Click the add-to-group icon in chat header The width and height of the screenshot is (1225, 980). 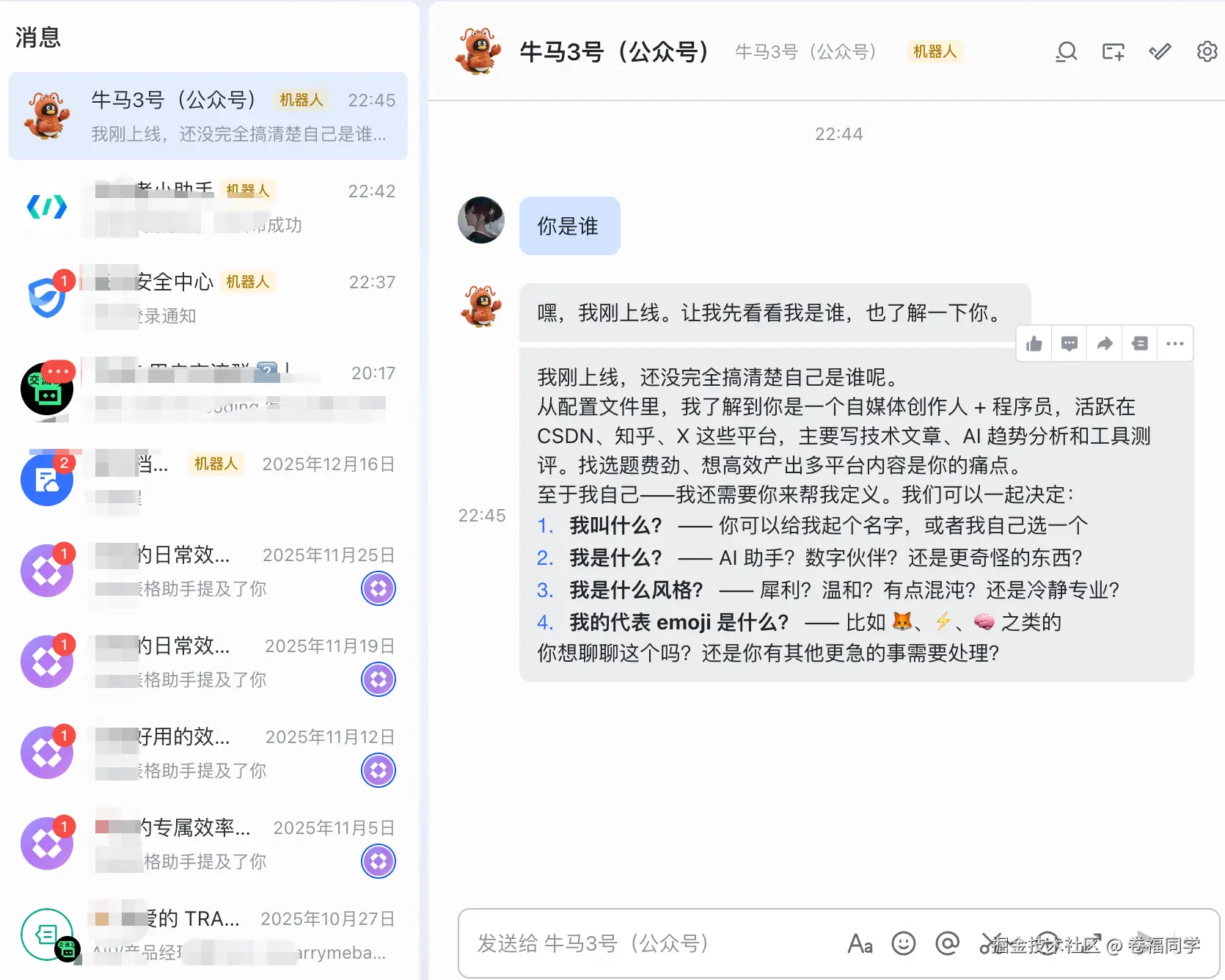[x=1113, y=52]
